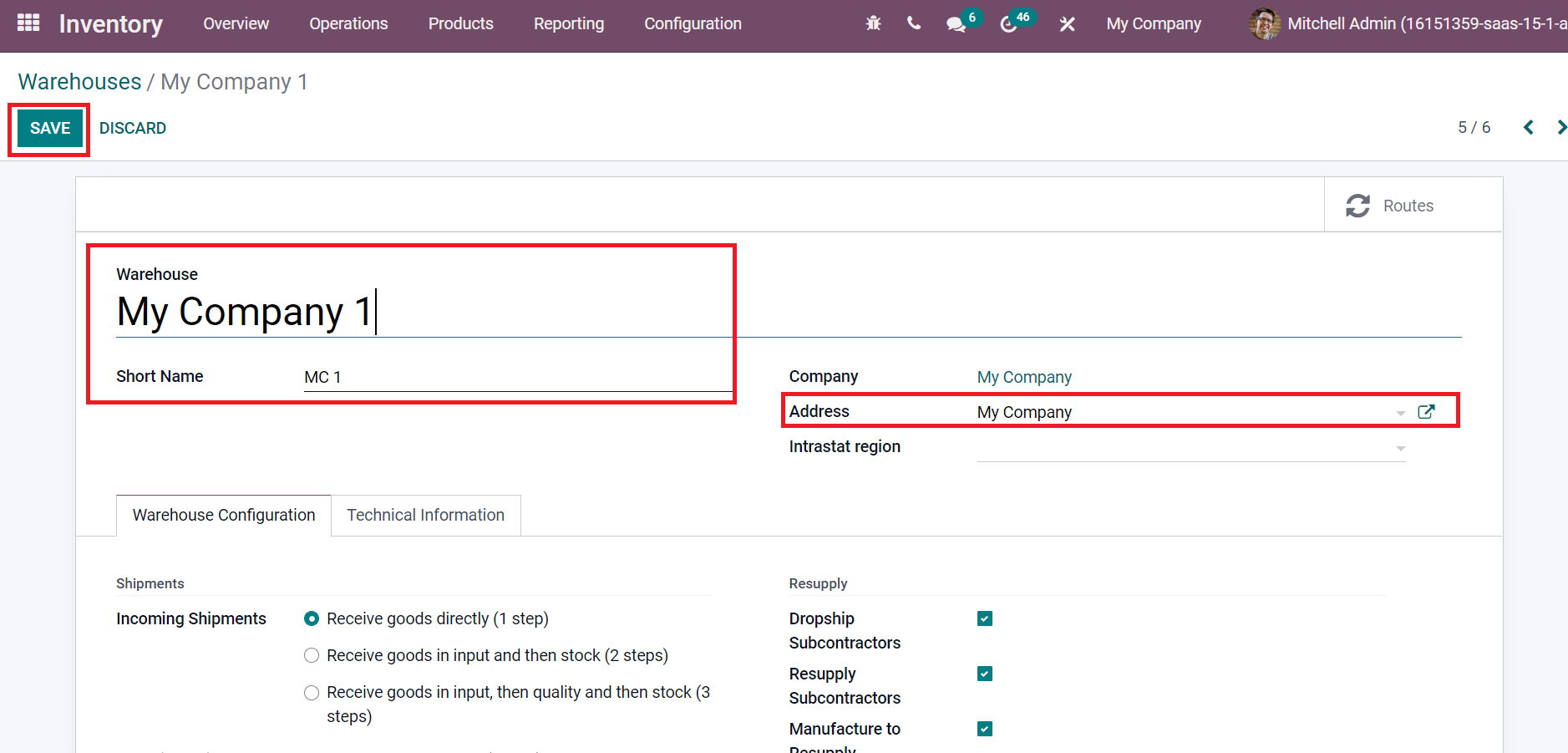Image resolution: width=1568 pixels, height=753 pixels.
Task: Select Receive goods, quality then stock (3 steps)
Action: pos(312,692)
